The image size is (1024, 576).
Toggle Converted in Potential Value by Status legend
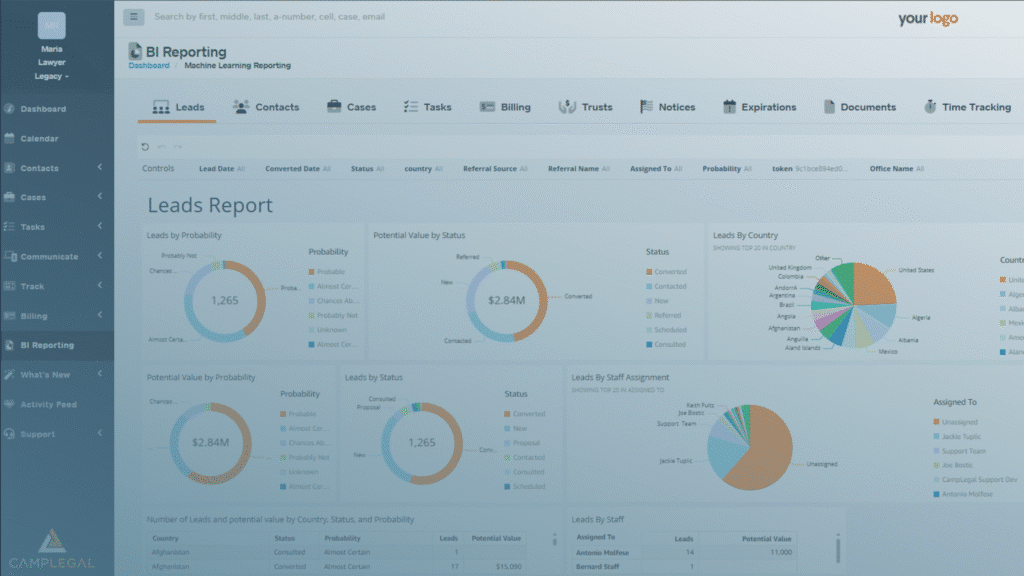669,272
